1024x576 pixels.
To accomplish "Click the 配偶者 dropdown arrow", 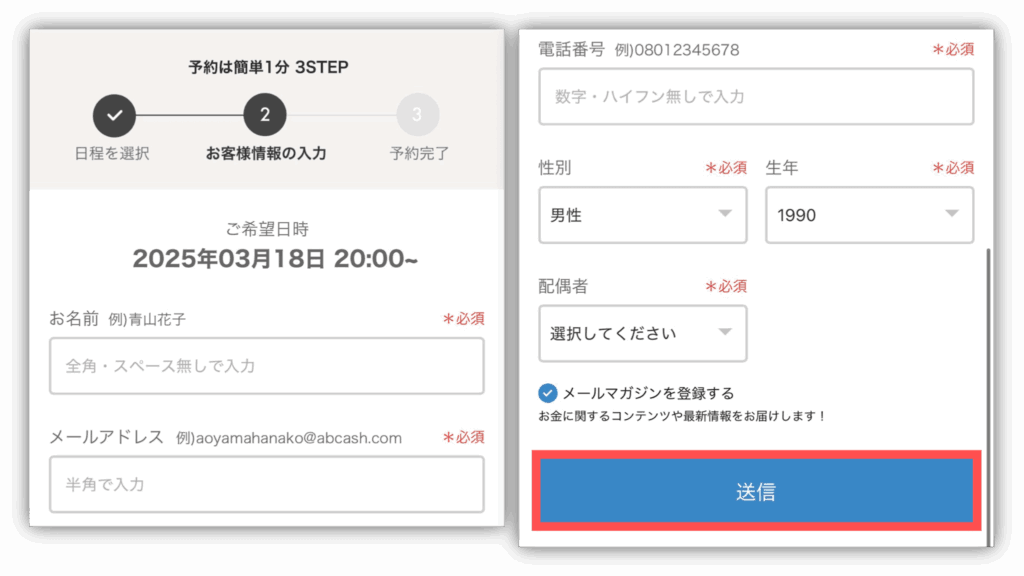I will coord(725,332).
